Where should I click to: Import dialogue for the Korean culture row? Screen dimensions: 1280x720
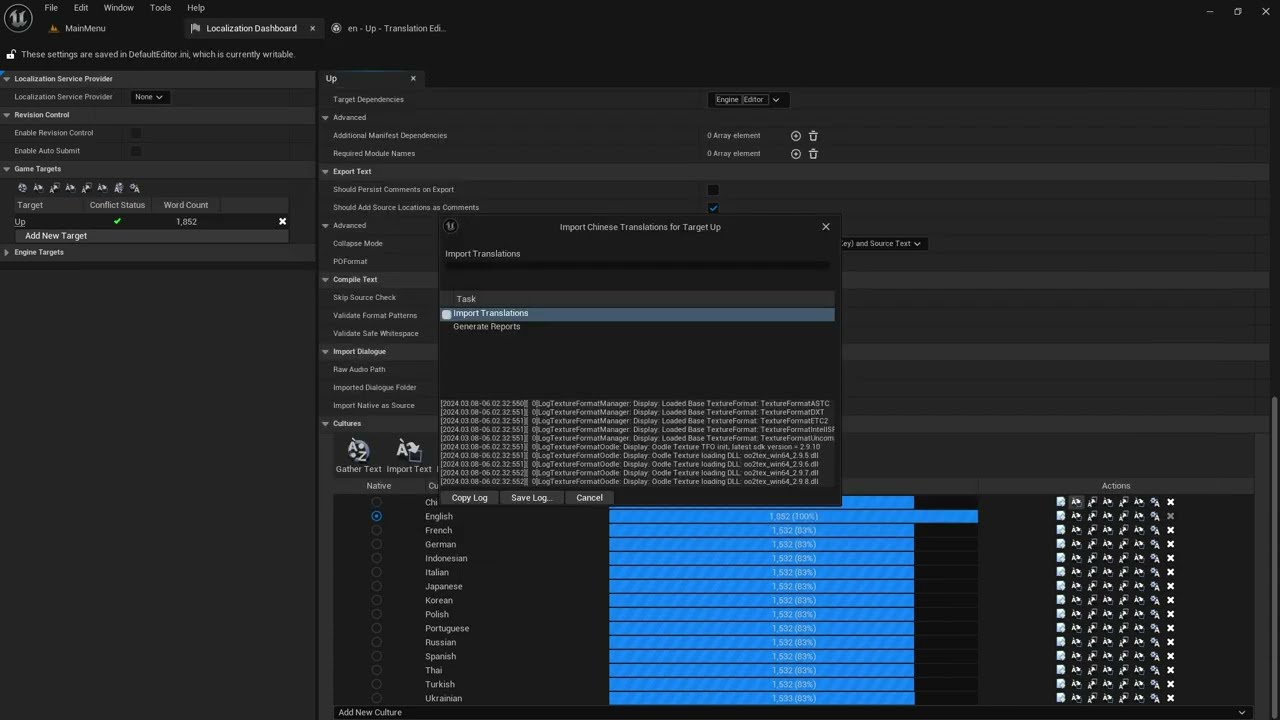[x=1139, y=600]
